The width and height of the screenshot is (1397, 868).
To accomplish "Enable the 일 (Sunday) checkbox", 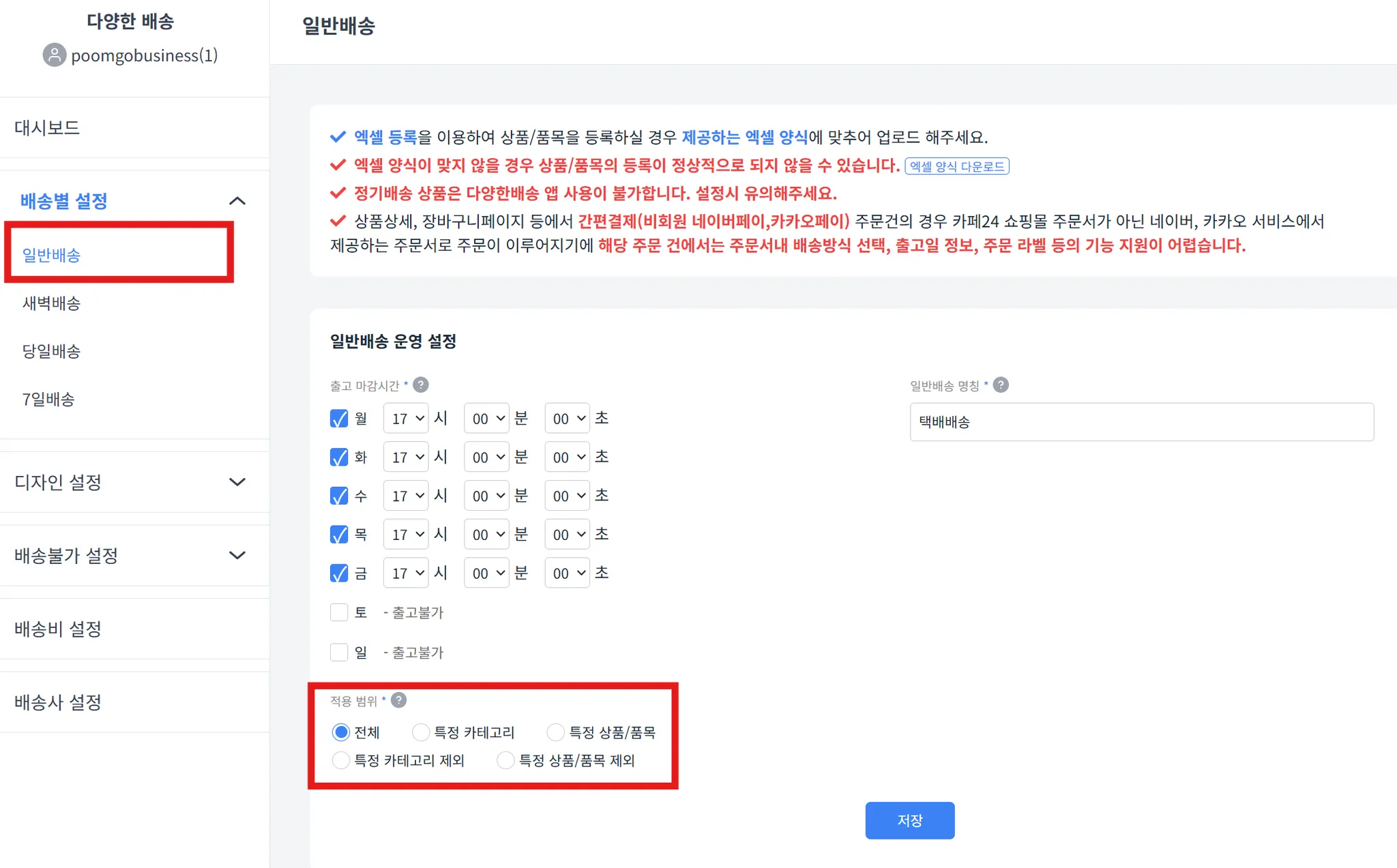I will coord(339,652).
